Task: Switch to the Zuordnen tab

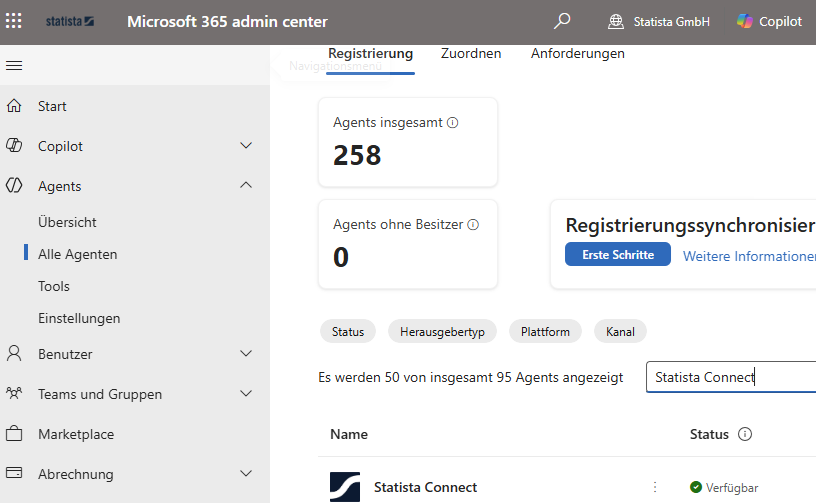Action: pyautogui.click(x=471, y=54)
